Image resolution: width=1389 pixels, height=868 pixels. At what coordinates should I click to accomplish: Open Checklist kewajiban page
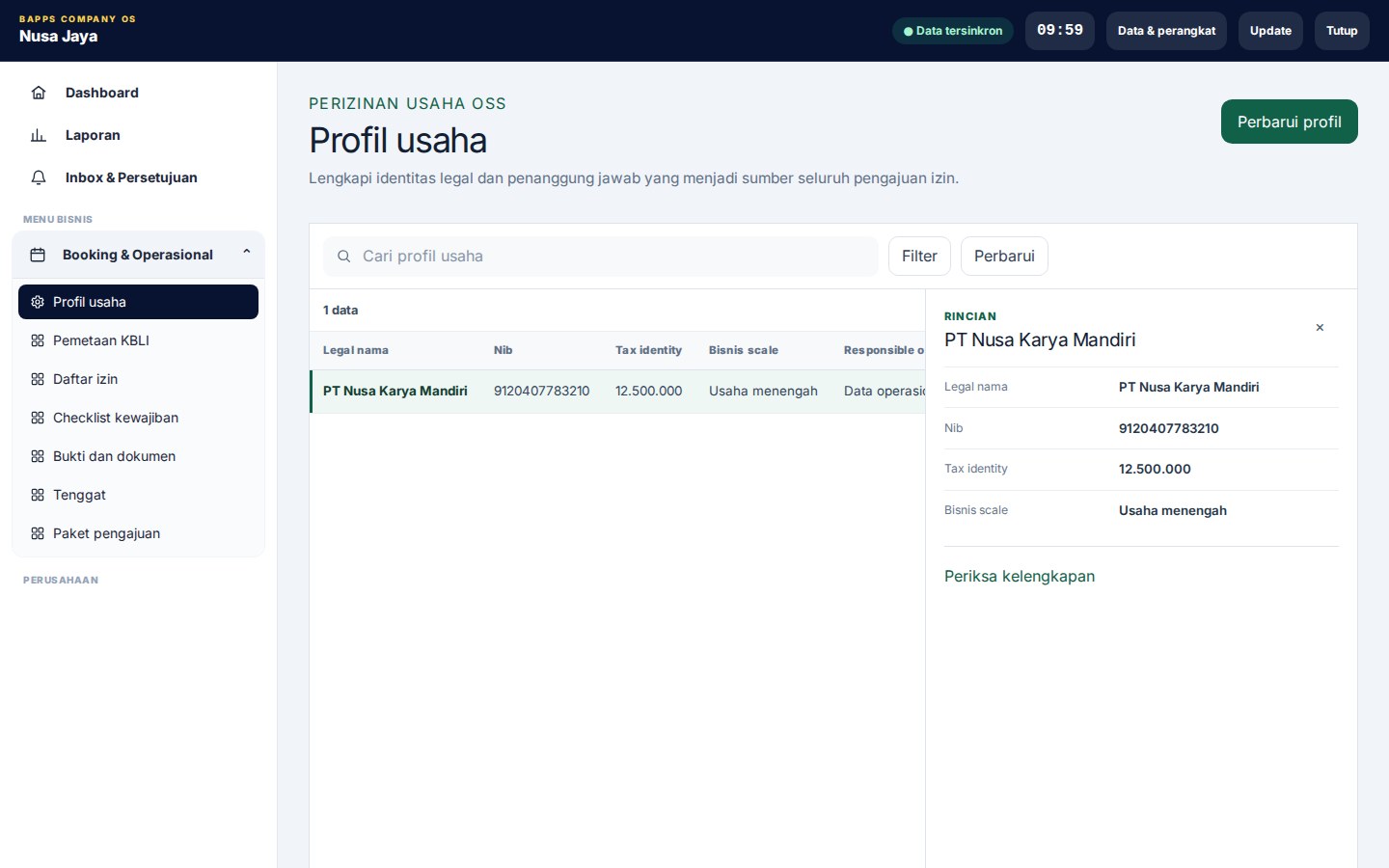coord(138,418)
